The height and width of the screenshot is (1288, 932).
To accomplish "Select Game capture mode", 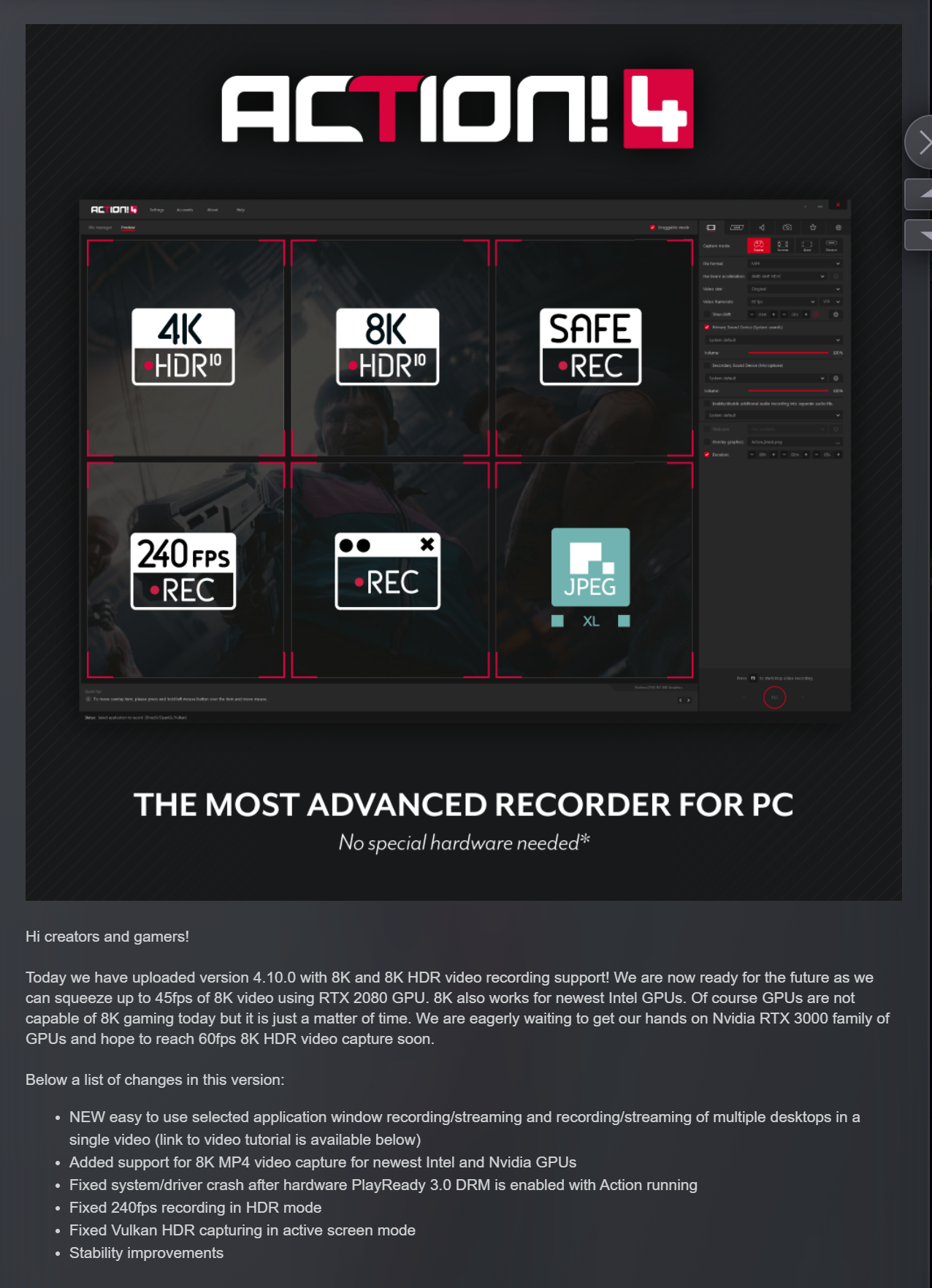I will coord(759,245).
